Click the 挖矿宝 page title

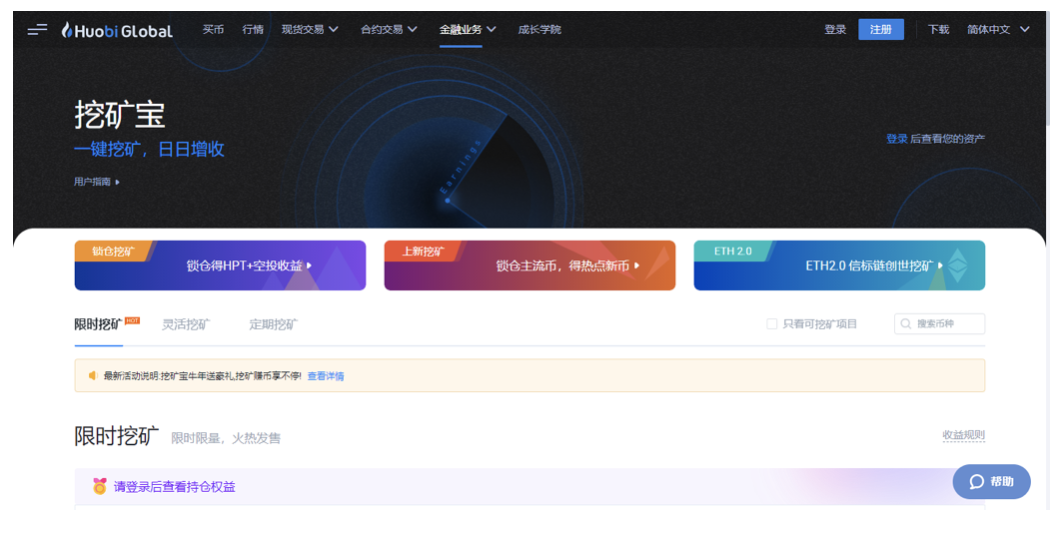pyautogui.click(x=119, y=114)
